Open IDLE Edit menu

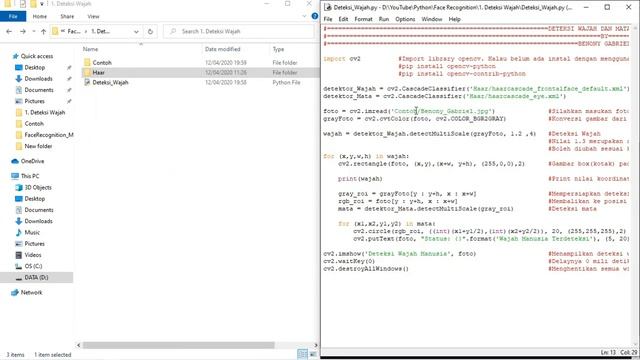tap(343, 19)
